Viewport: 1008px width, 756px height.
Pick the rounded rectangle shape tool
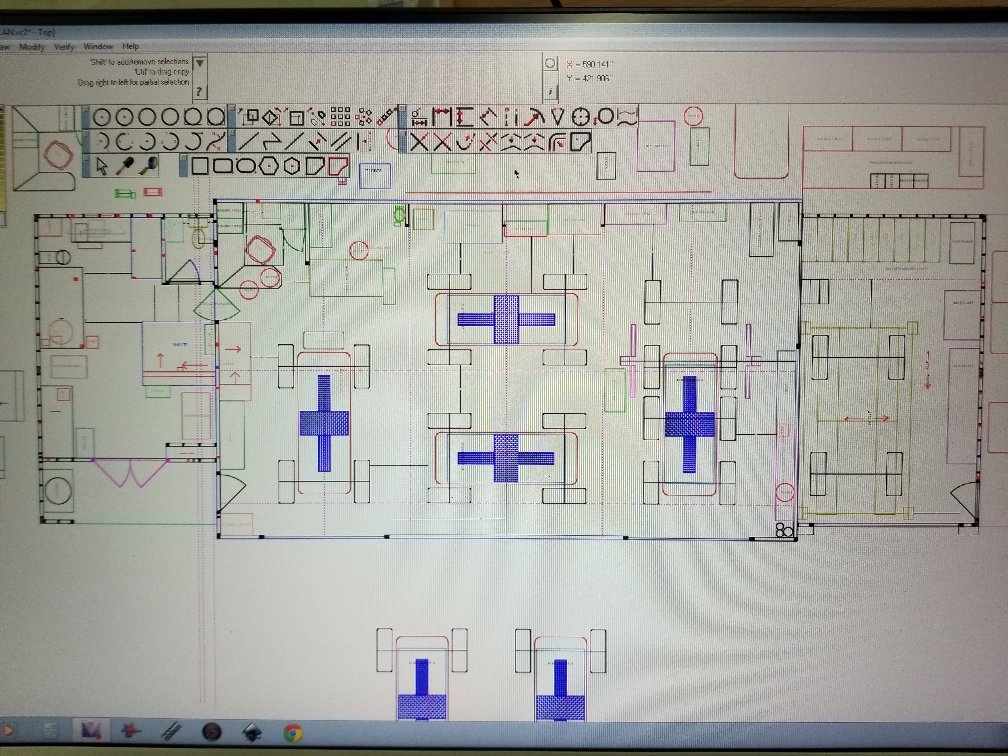tap(223, 165)
